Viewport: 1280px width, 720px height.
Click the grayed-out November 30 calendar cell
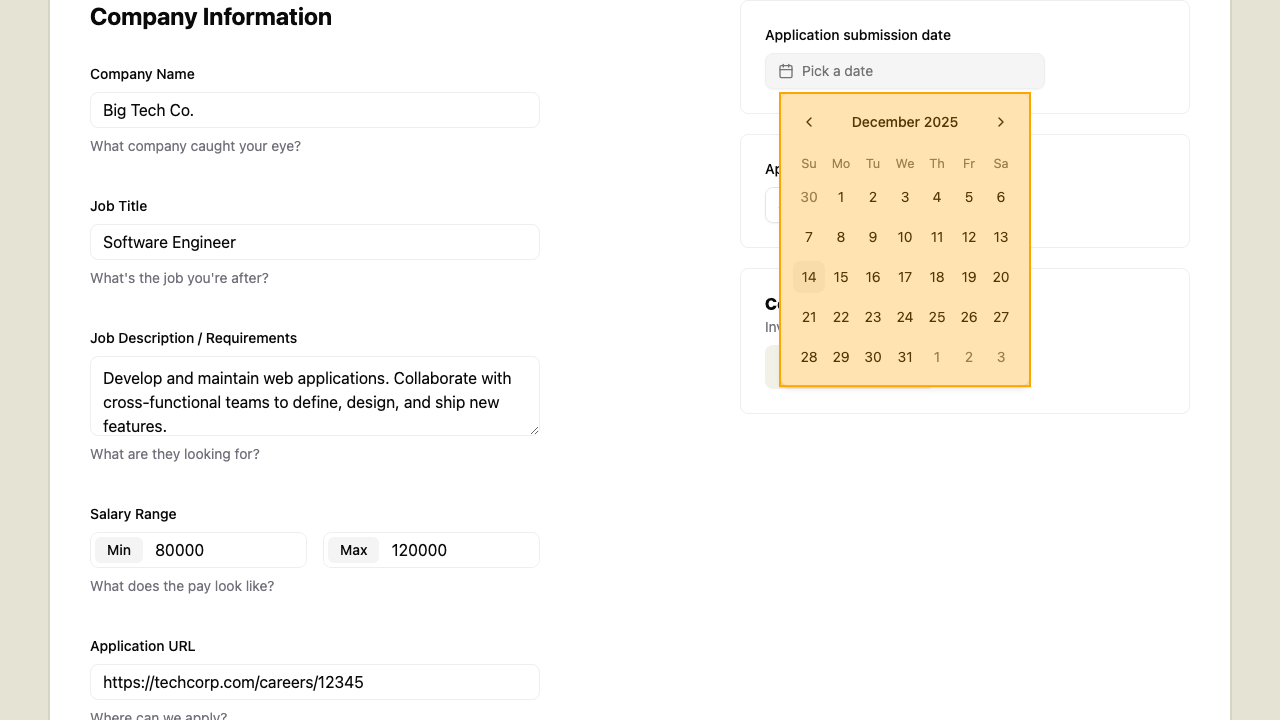pos(808,197)
